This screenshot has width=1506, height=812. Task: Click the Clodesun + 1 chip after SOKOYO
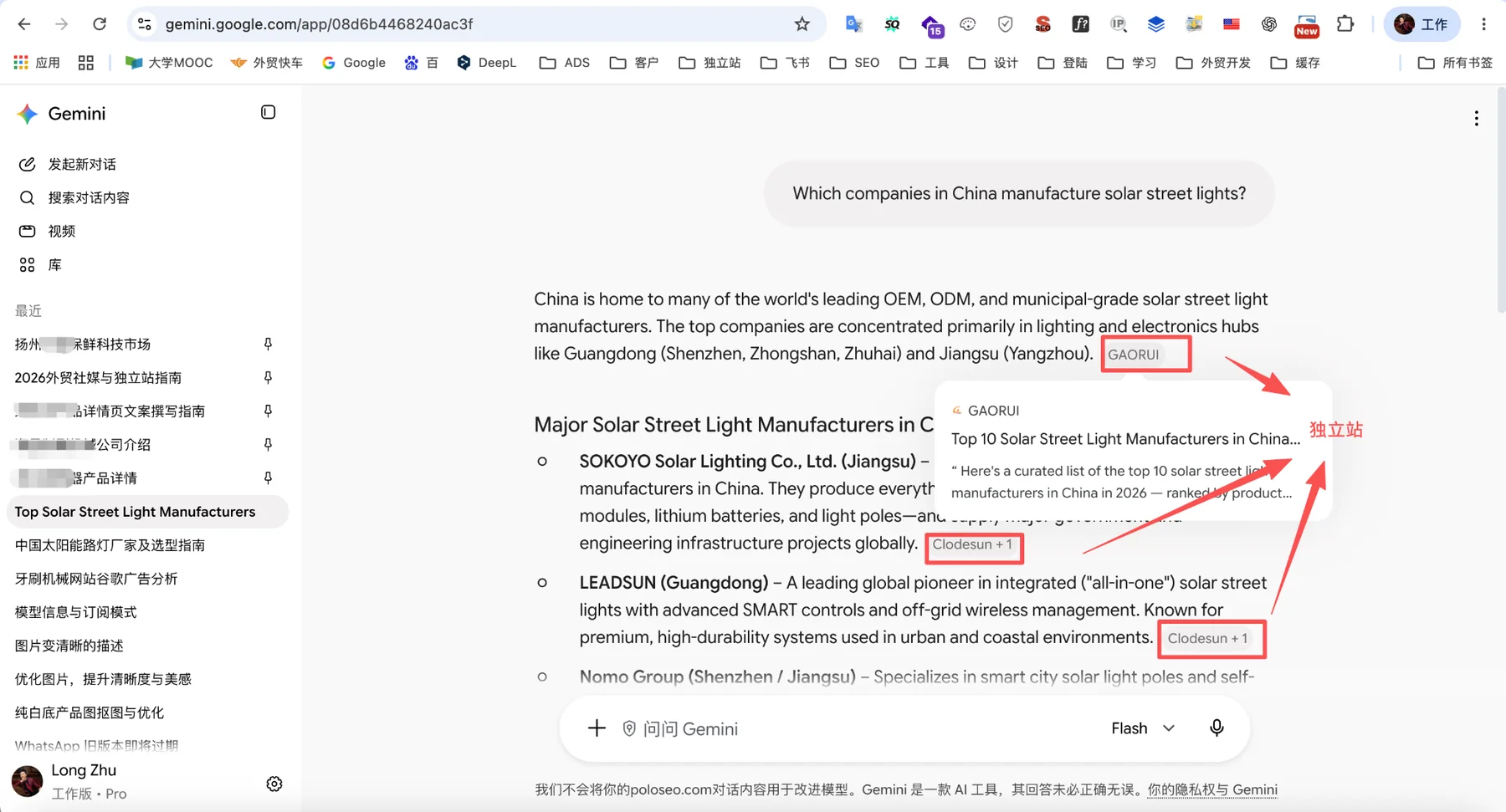pyautogui.click(x=972, y=544)
